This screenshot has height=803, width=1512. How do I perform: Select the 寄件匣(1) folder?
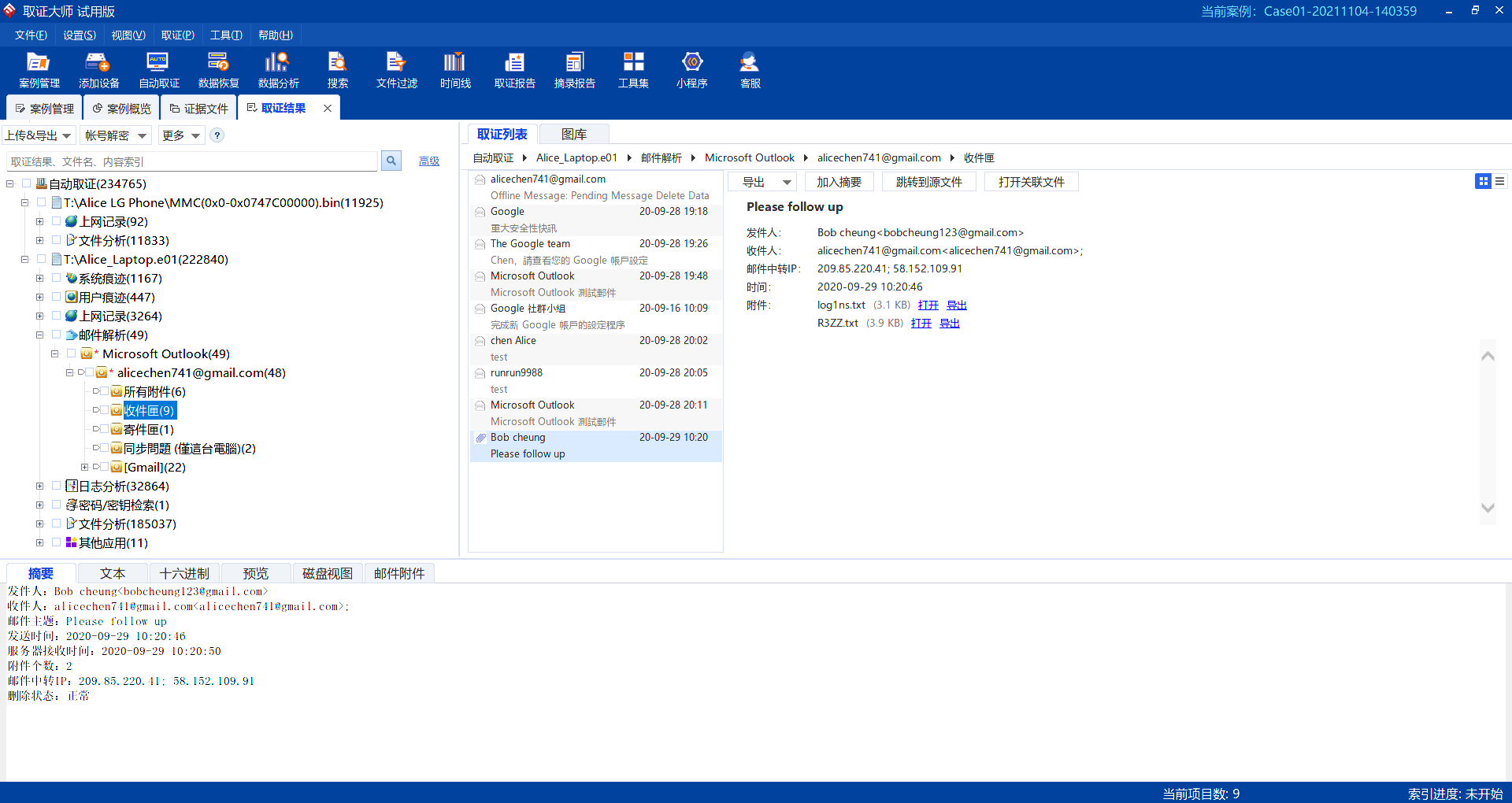[x=148, y=429]
